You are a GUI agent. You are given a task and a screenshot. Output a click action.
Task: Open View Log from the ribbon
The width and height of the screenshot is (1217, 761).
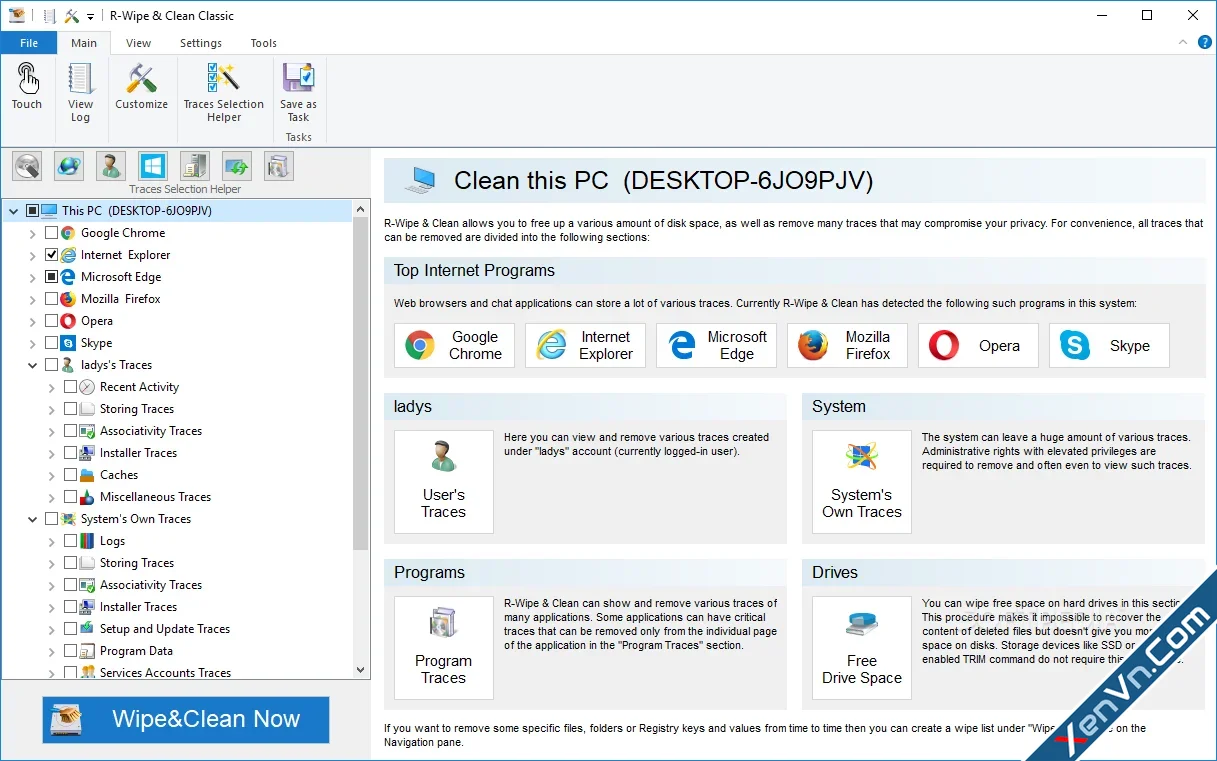[80, 94]
